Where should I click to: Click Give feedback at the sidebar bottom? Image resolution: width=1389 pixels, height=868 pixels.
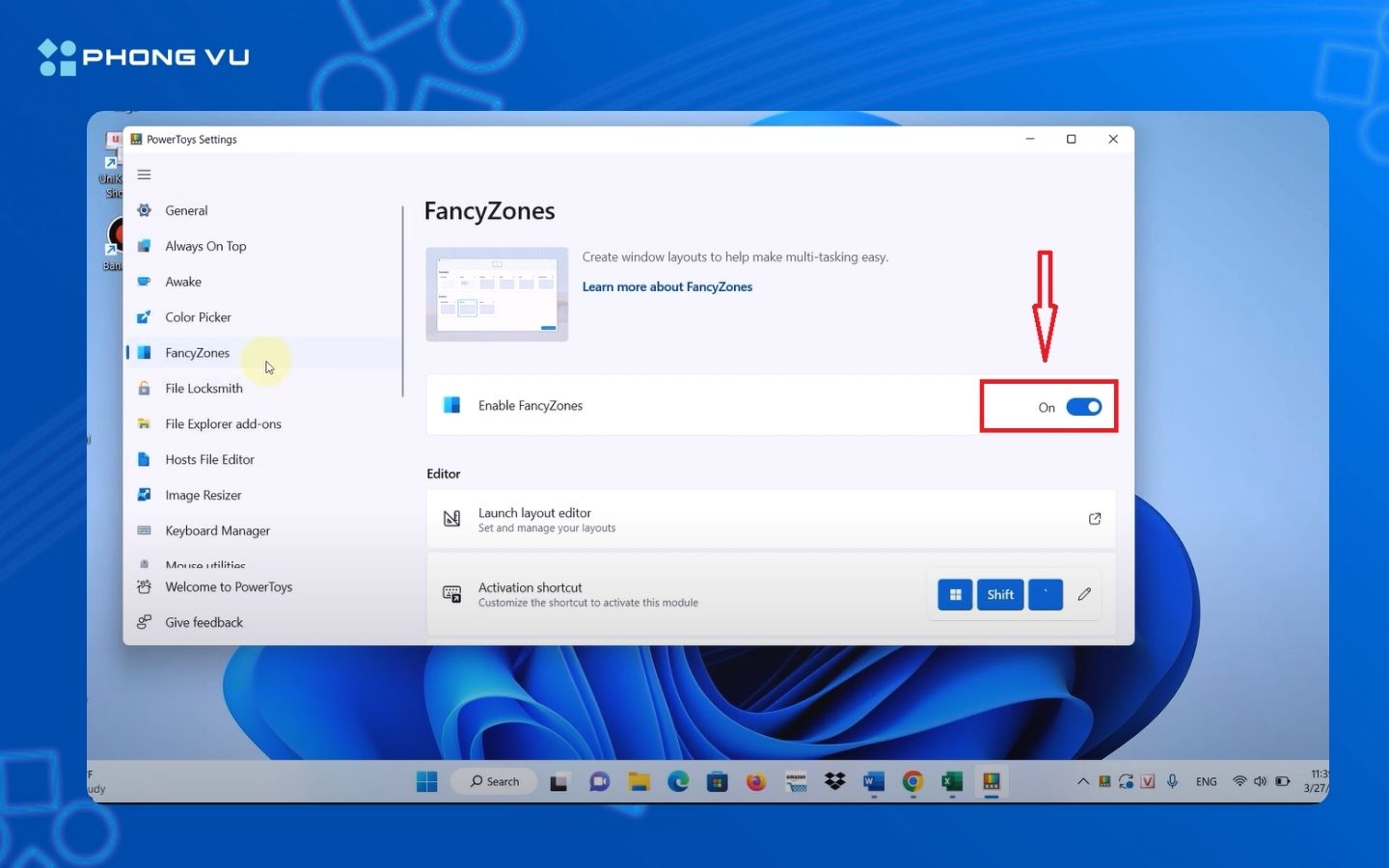click(x=202, y=622)
